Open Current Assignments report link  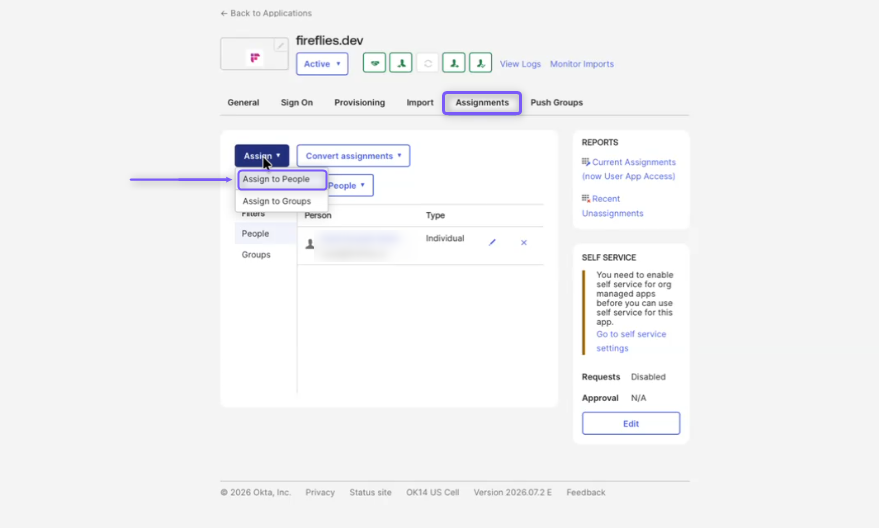pyautogui.click(x=629, y=169)
